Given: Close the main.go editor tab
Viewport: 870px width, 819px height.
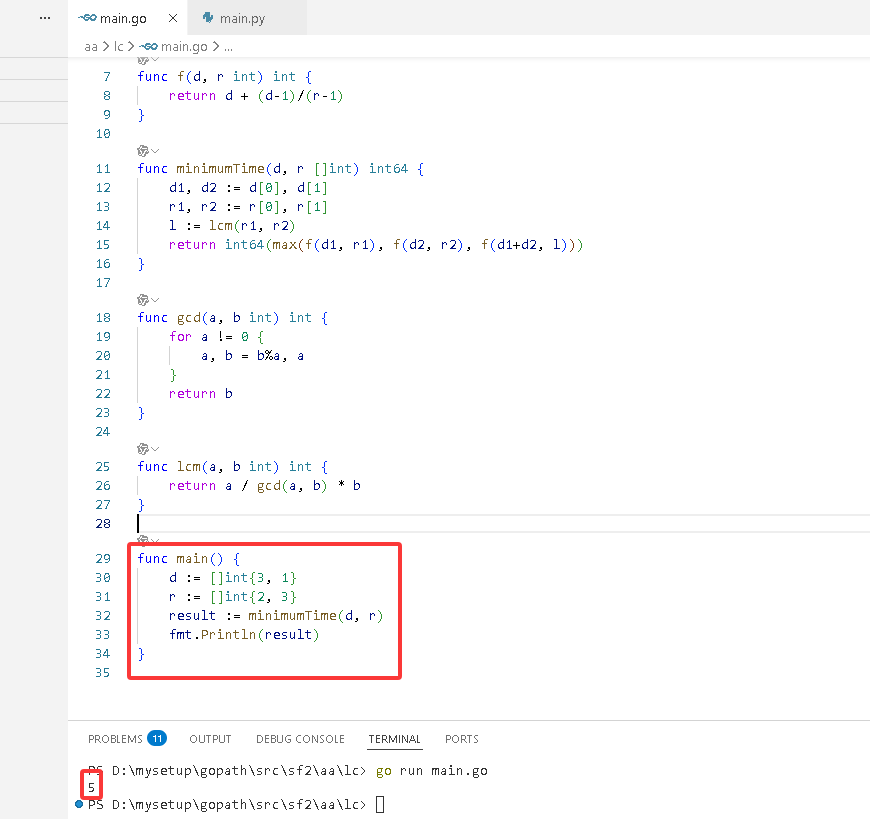Looking at the screenshot, I should click(173, 18).
